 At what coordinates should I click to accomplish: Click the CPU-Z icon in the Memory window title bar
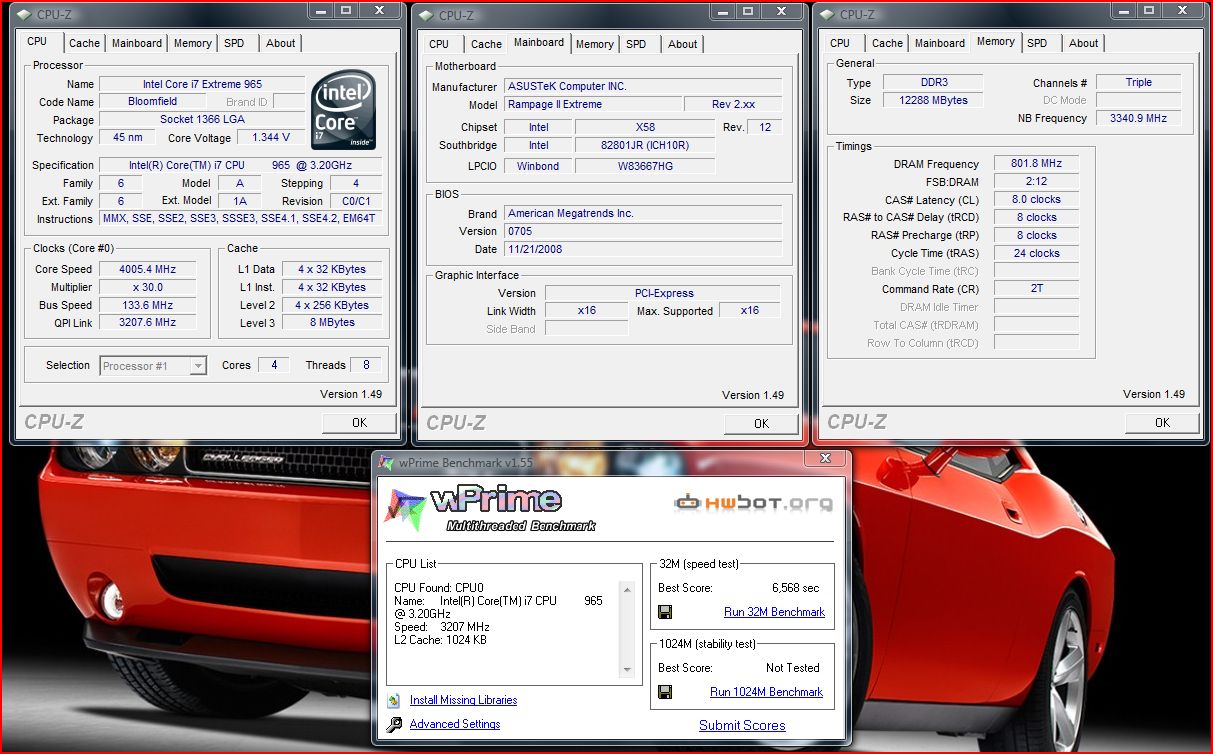coord(827,14)
